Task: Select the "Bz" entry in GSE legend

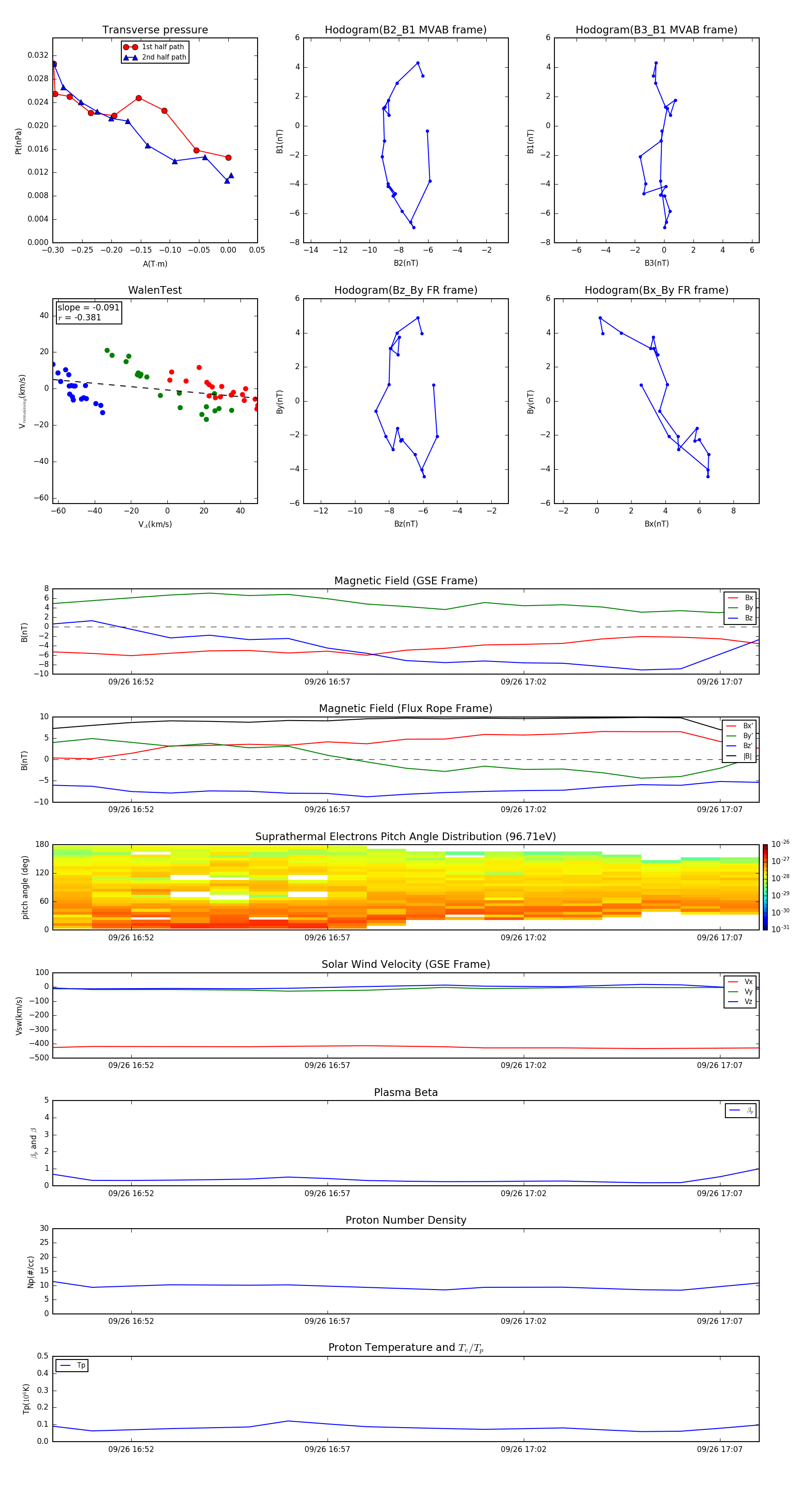Action: click(740, 619)
